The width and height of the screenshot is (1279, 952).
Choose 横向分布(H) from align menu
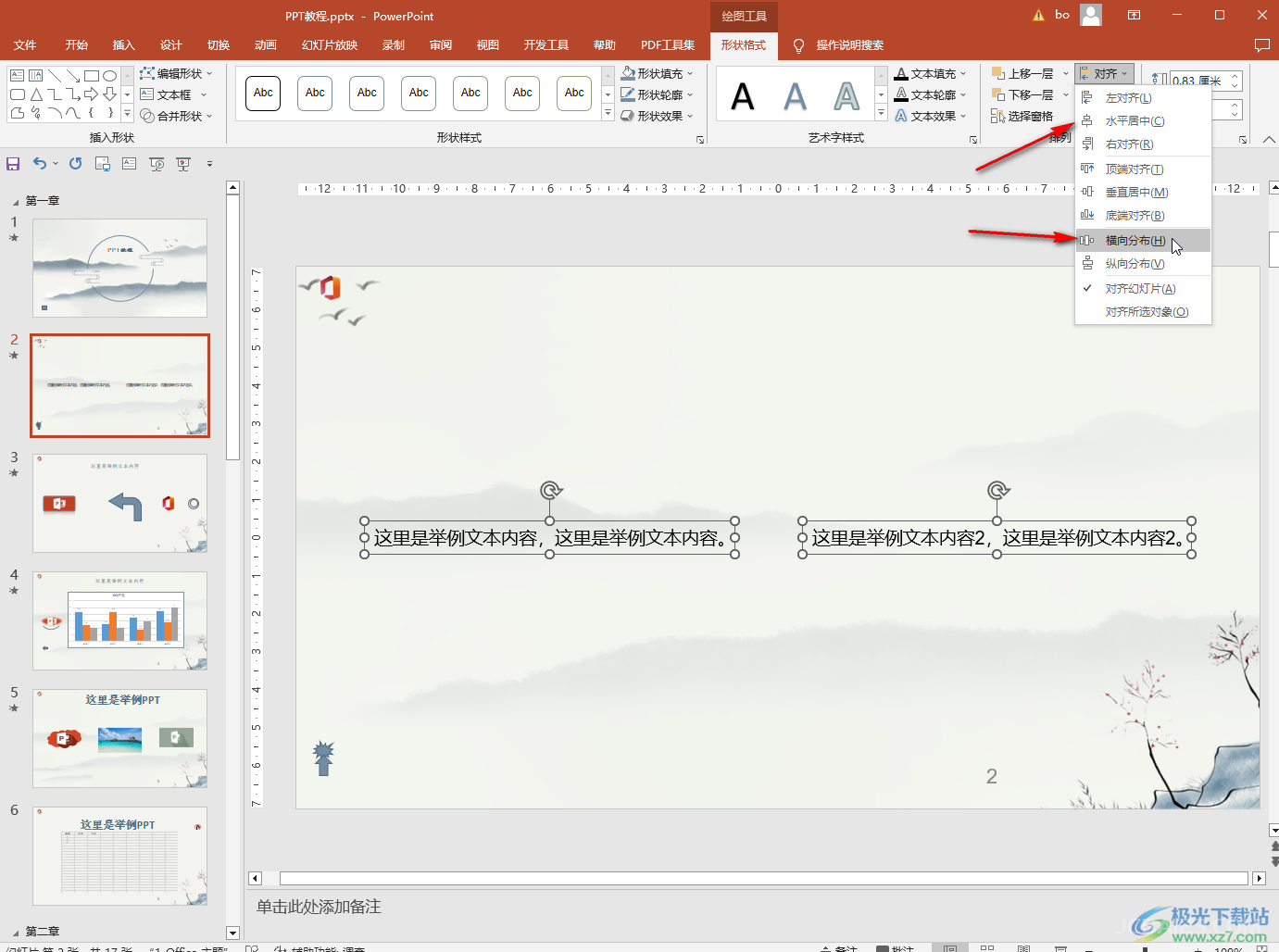tap(1143, 241)
